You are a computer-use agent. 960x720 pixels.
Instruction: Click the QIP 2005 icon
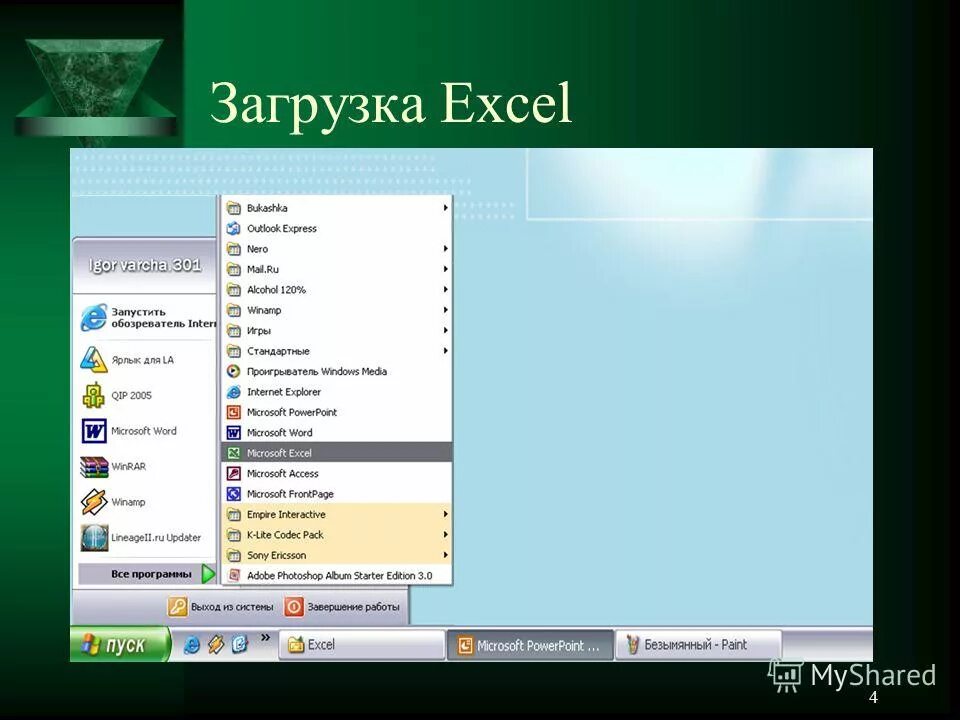click(x=94, y=395)
